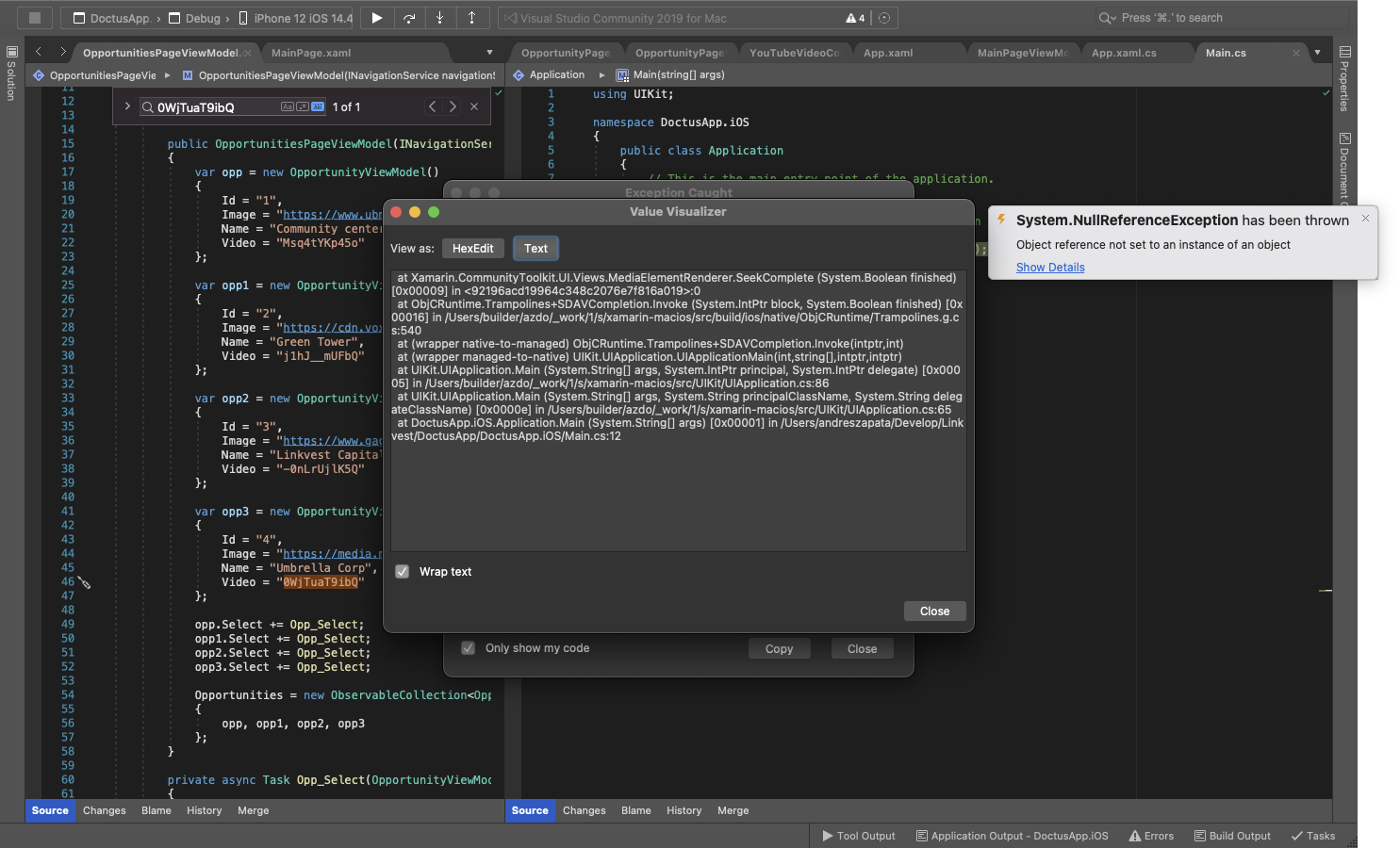Open the Tool Output pad
Screen dimensions: 1400x848
tap(858, 836)
